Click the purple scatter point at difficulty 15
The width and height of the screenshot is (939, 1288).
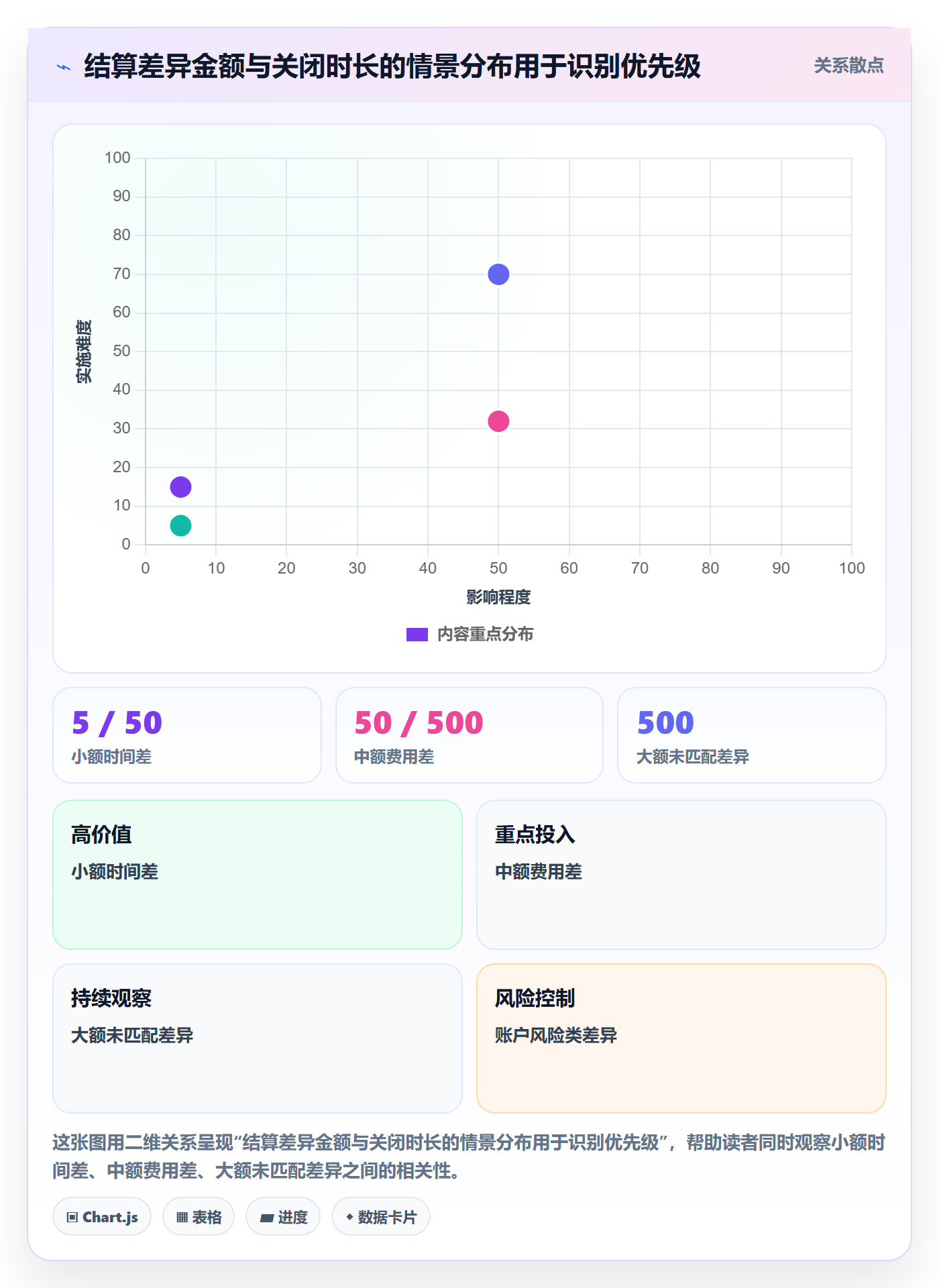coord(180,487)
